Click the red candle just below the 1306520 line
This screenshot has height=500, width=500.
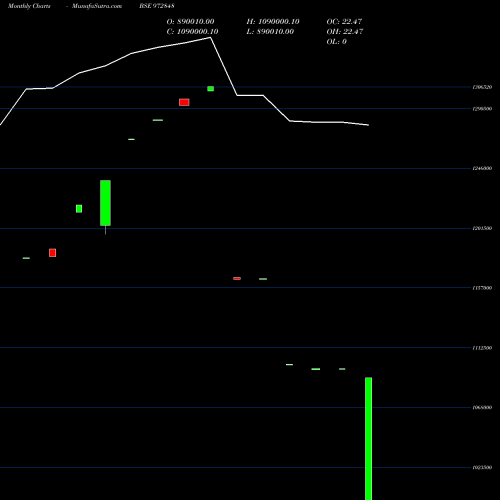pyautogui.click(x=184, y=102)
